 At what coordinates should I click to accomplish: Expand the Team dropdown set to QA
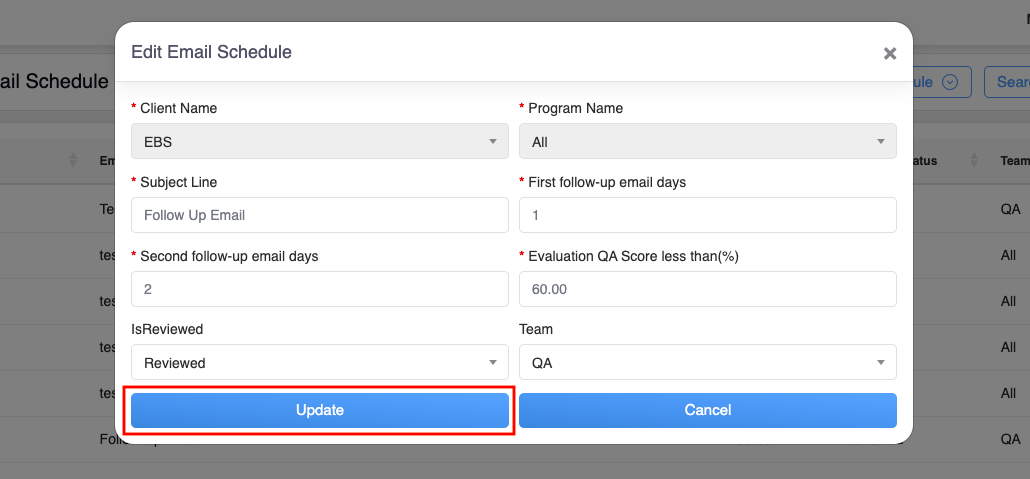click(707, 363)
